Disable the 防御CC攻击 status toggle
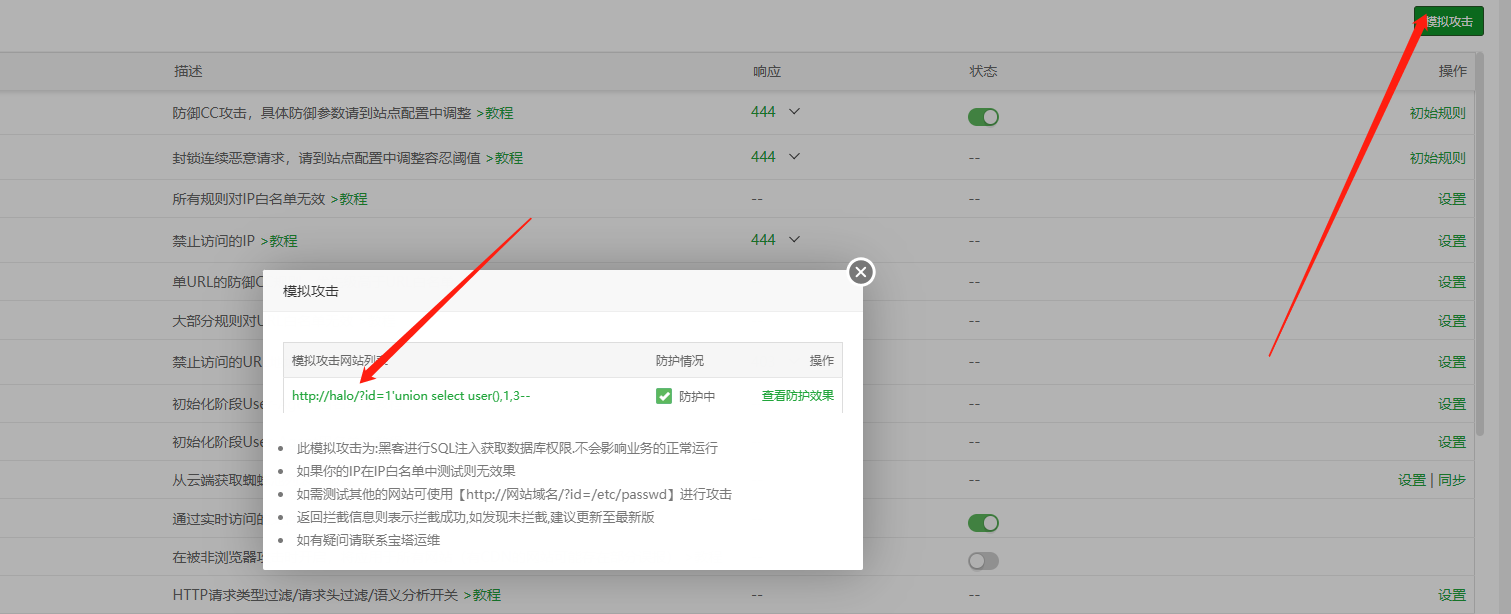Screen dimensions: 1511x614 (x=983, y=116)
